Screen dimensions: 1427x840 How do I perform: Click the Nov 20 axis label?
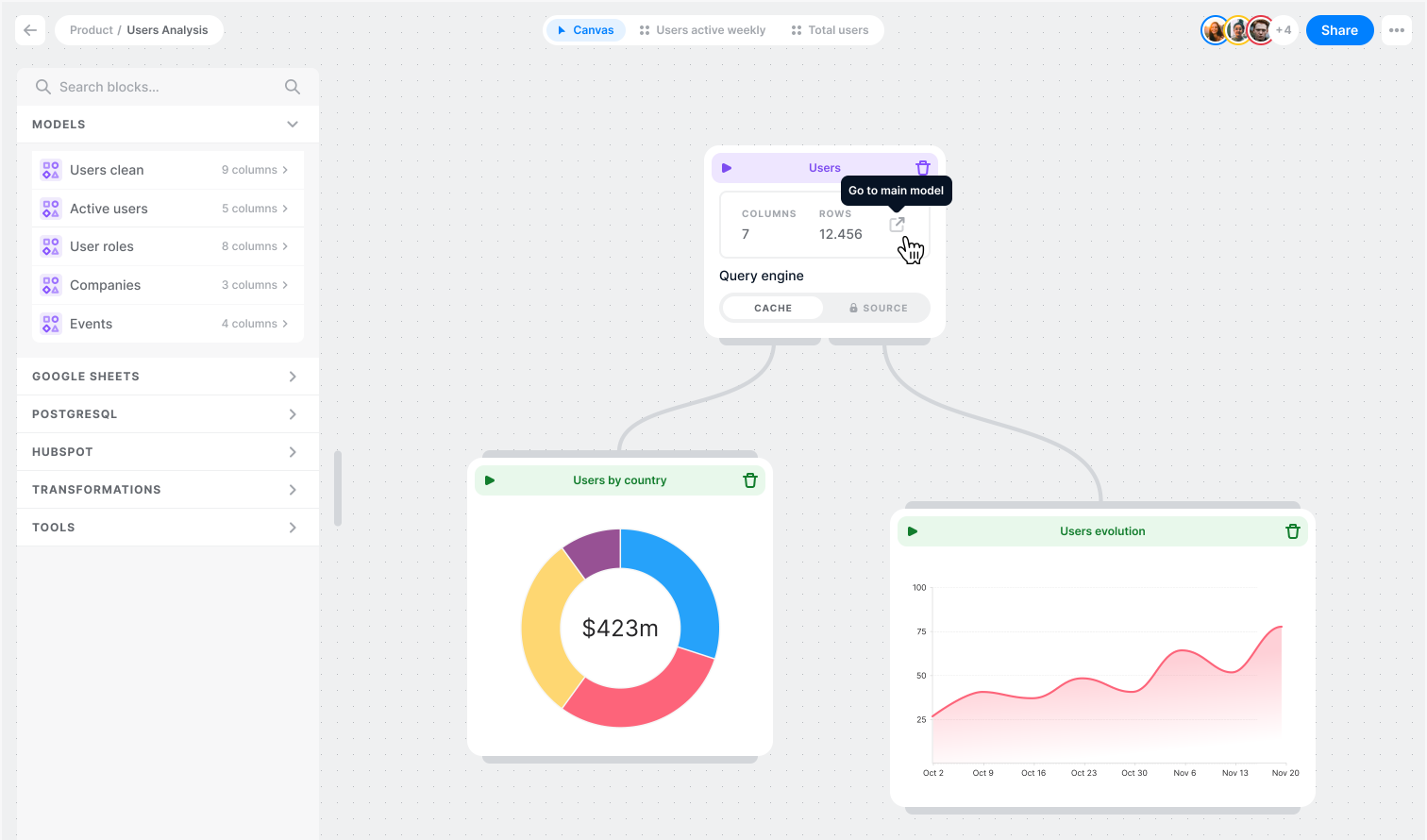[1284, 773]
